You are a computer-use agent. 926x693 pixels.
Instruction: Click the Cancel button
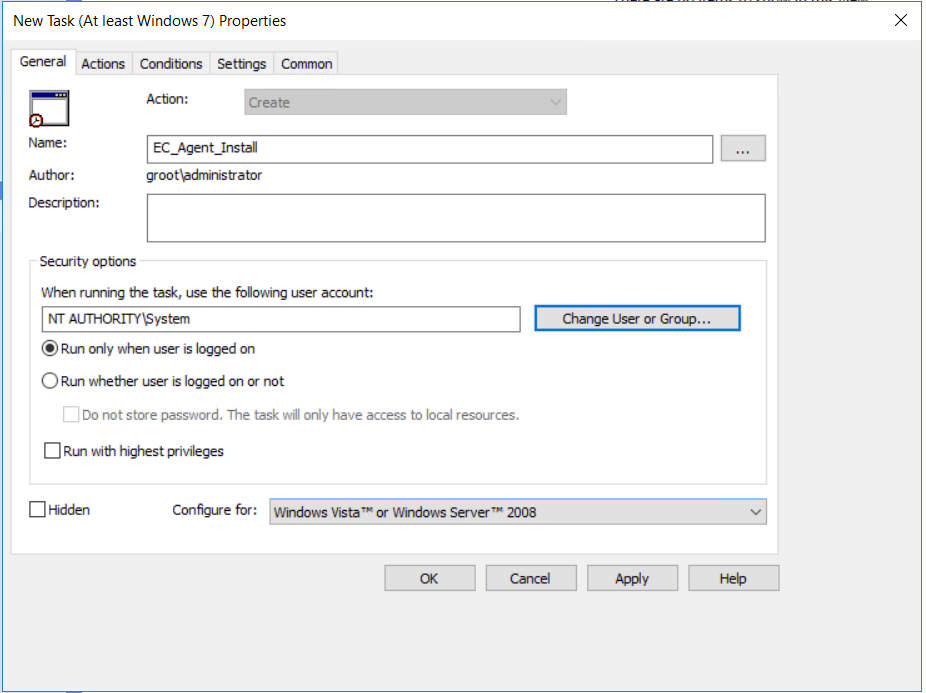(x=530, y=578)
